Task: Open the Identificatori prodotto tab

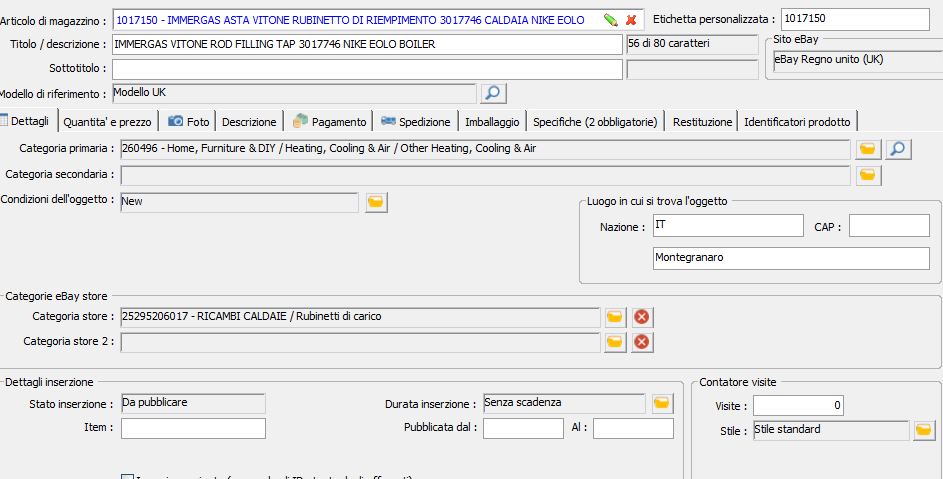Action: 797,122
